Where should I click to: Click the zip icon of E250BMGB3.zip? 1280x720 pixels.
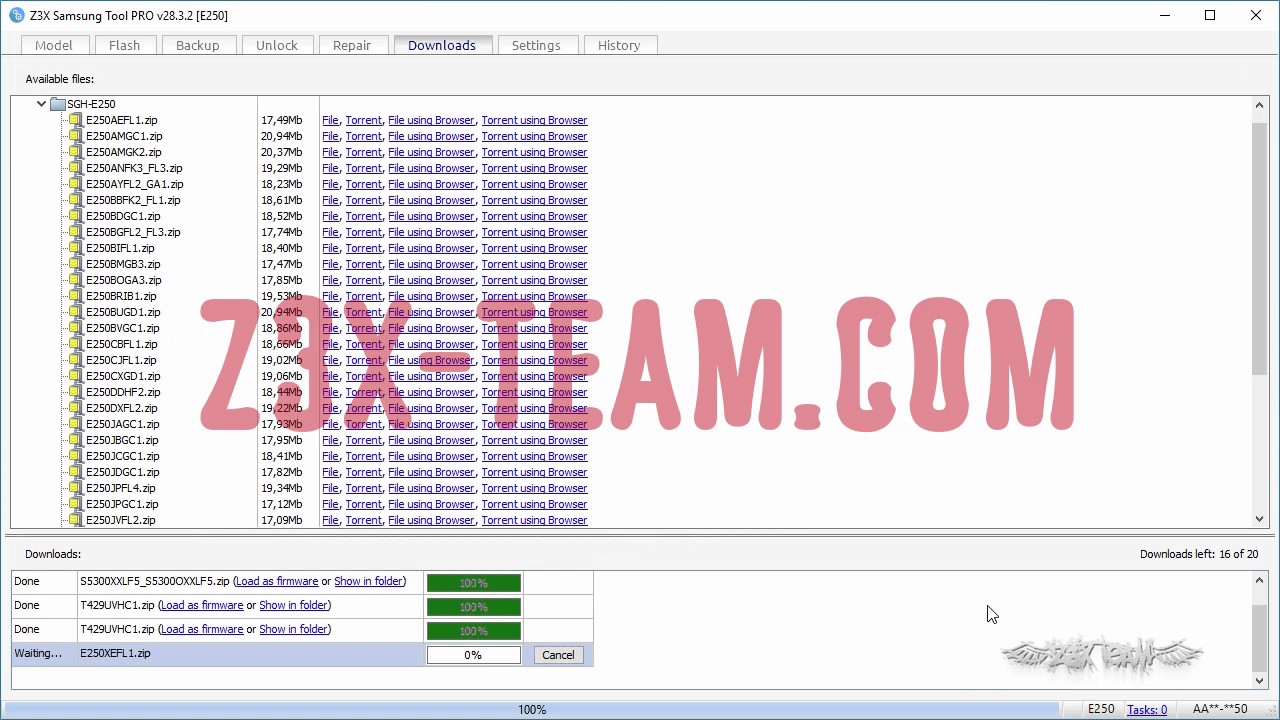(75, 264)
